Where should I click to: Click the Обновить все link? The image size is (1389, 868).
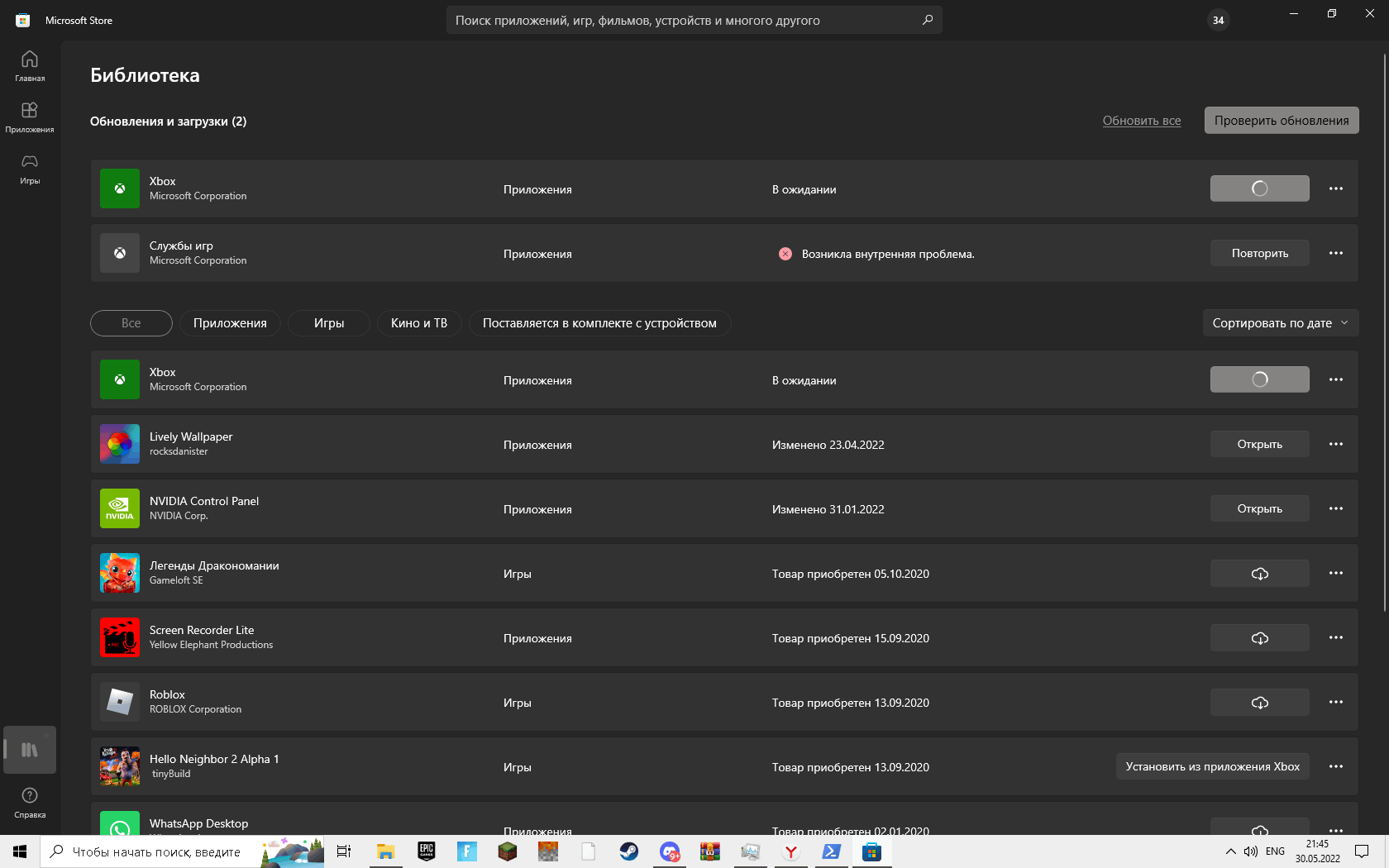coord(1142,121)
